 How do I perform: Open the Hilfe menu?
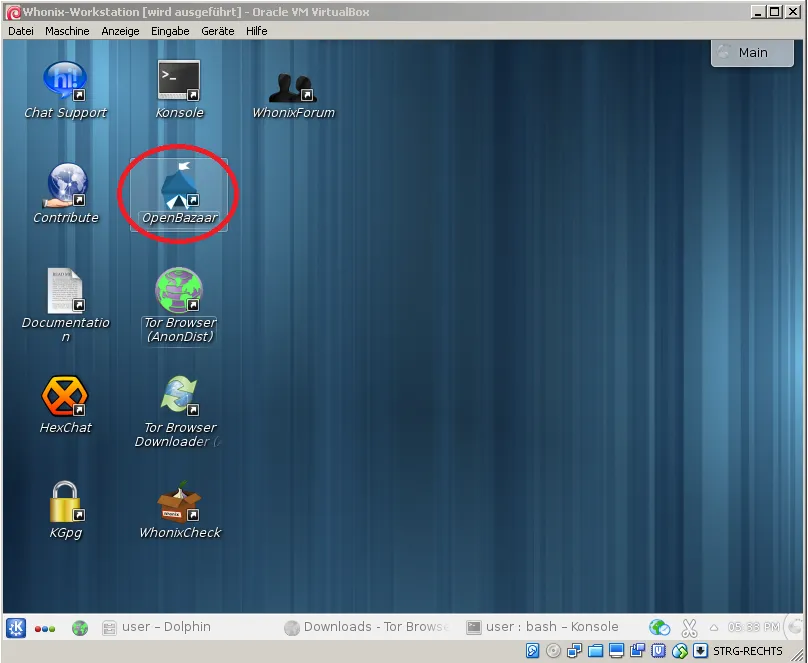coord(256,31)
